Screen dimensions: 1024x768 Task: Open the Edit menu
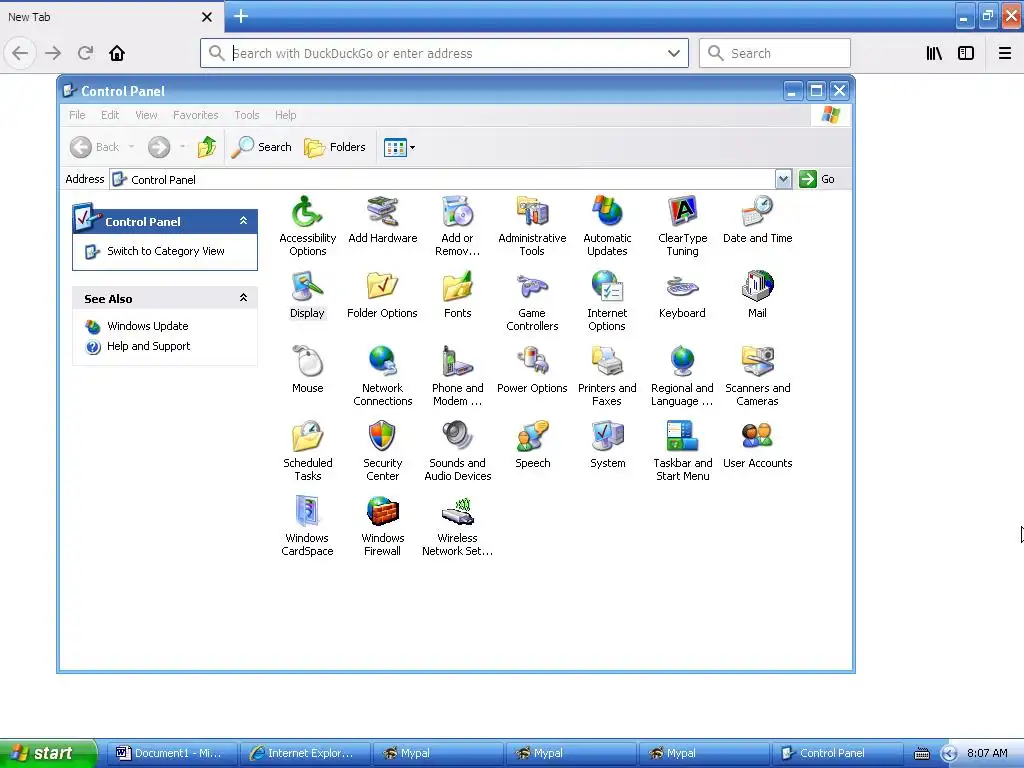coord(110,115)
